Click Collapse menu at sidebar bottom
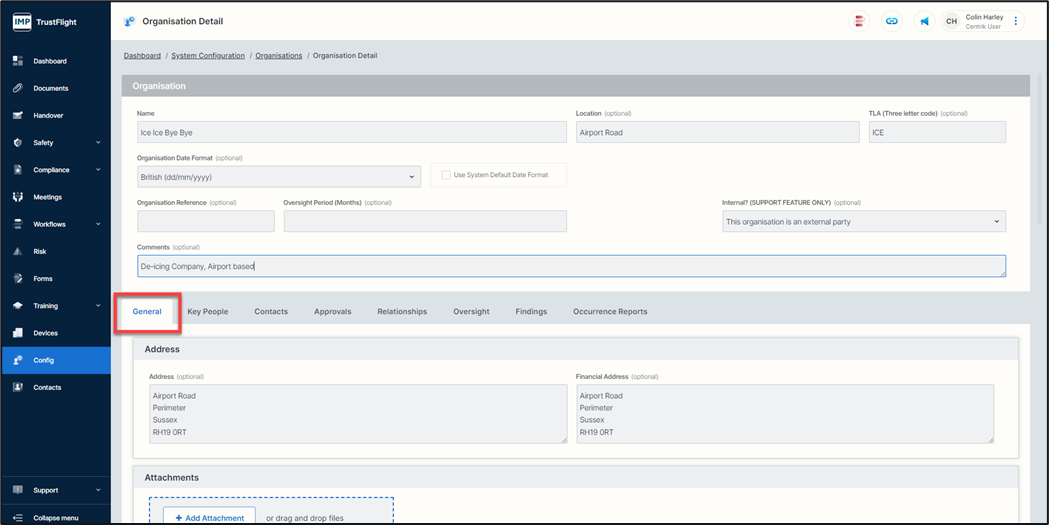The image size is (1049, 525). tap(55, 518)
